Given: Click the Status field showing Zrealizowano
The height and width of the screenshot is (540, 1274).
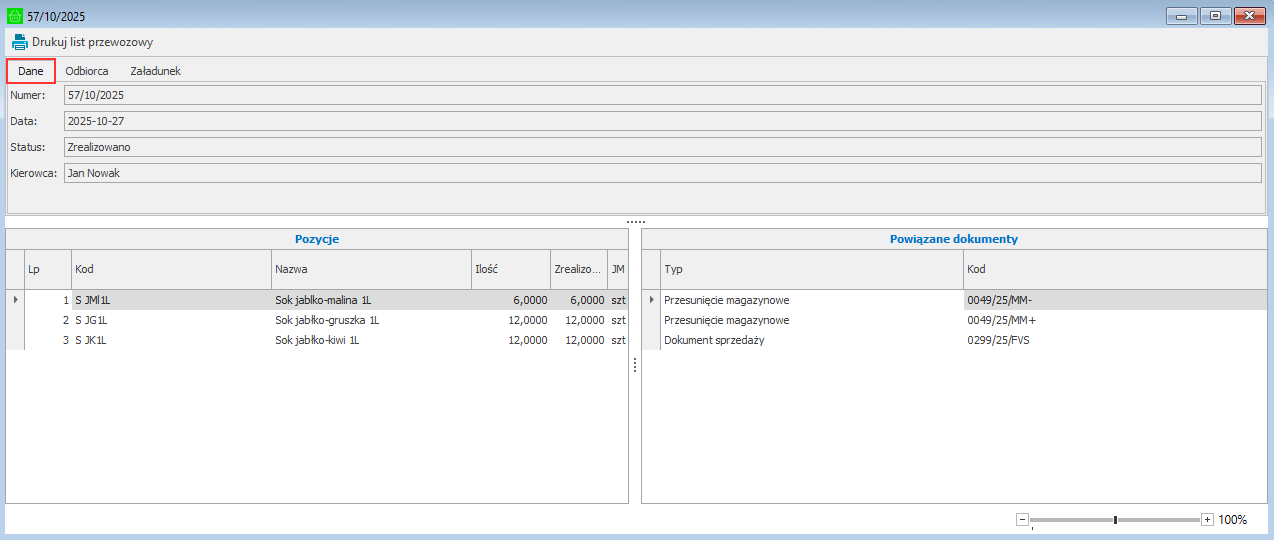Looking at the screenshot, I should coord(660,147).
